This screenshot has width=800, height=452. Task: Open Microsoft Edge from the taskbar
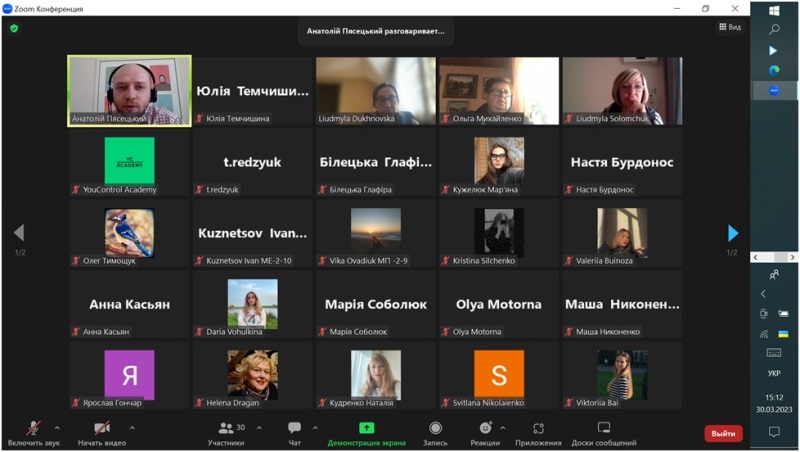774,70
